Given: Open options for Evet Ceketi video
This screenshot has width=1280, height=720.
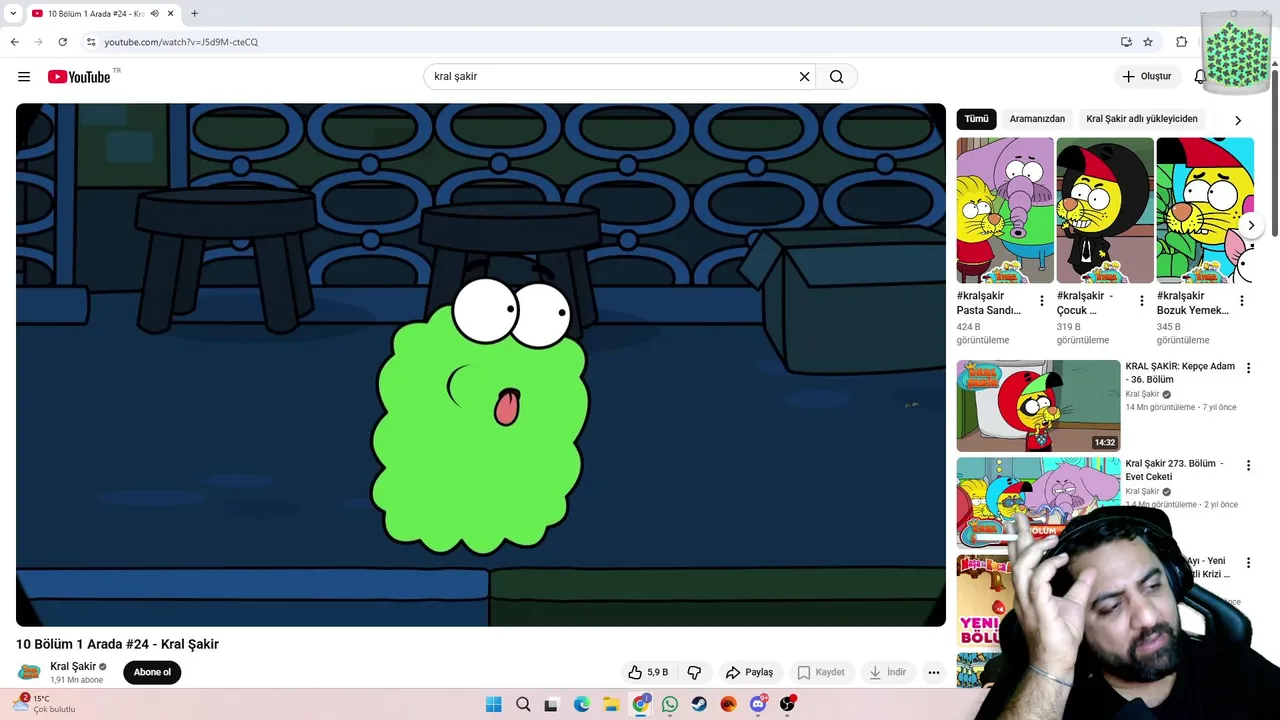Looking at the screenshot, I should pyautogui.click(x=1248, y=465).
